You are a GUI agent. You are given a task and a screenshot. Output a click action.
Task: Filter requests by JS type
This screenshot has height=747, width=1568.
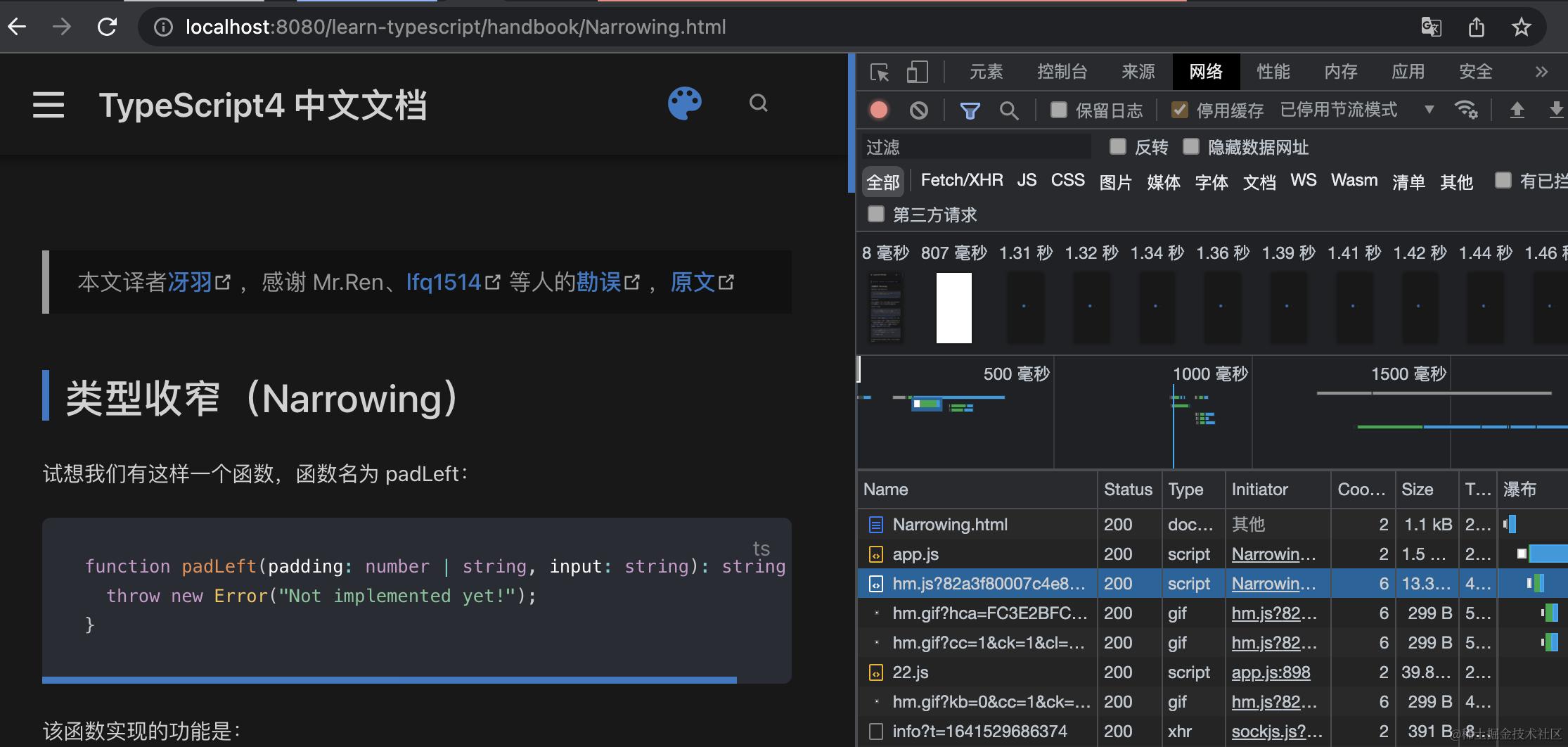click(1027, 181)
